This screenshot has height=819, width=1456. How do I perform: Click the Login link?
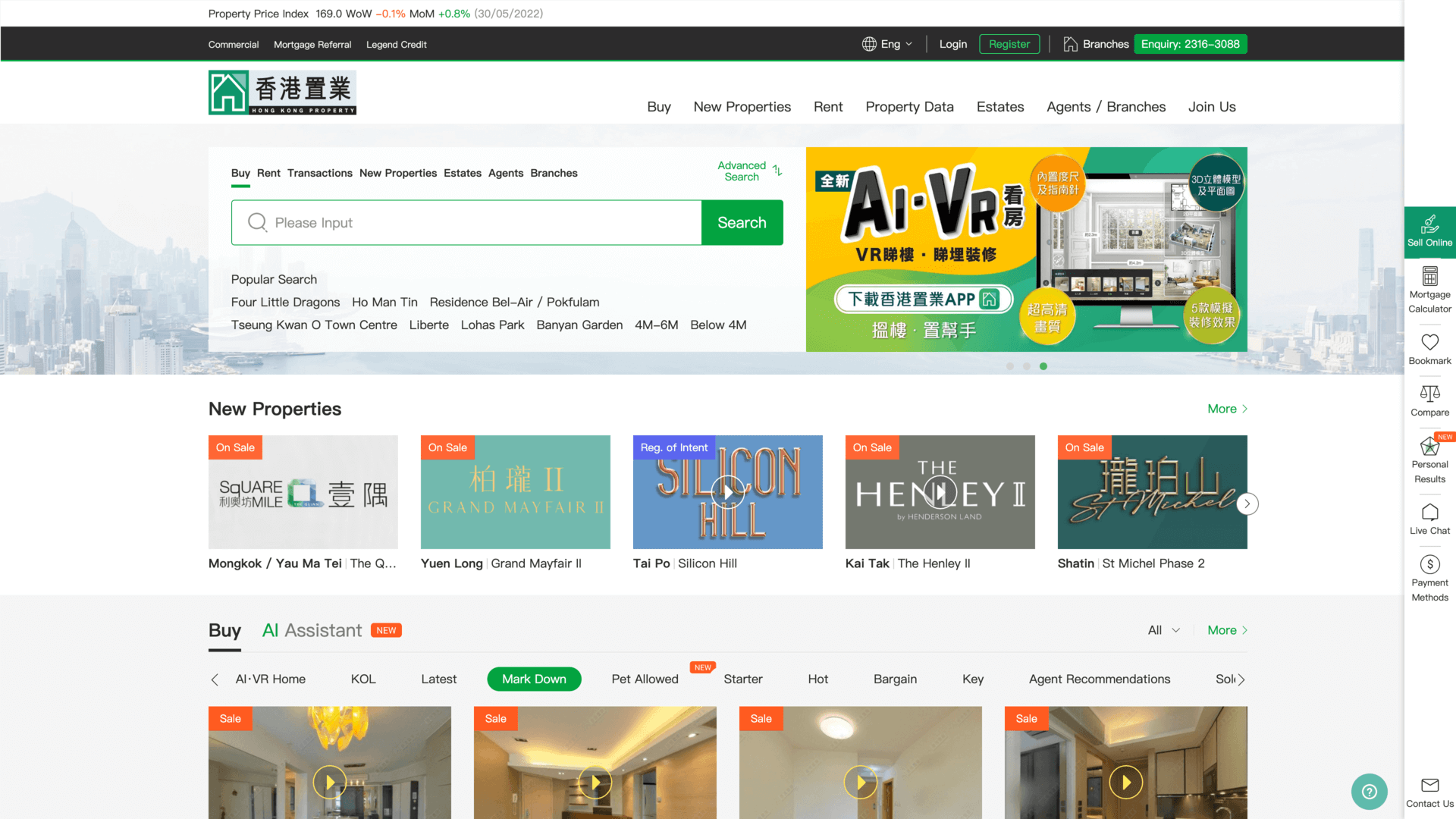pyautogui.click(x=952, y=44)
